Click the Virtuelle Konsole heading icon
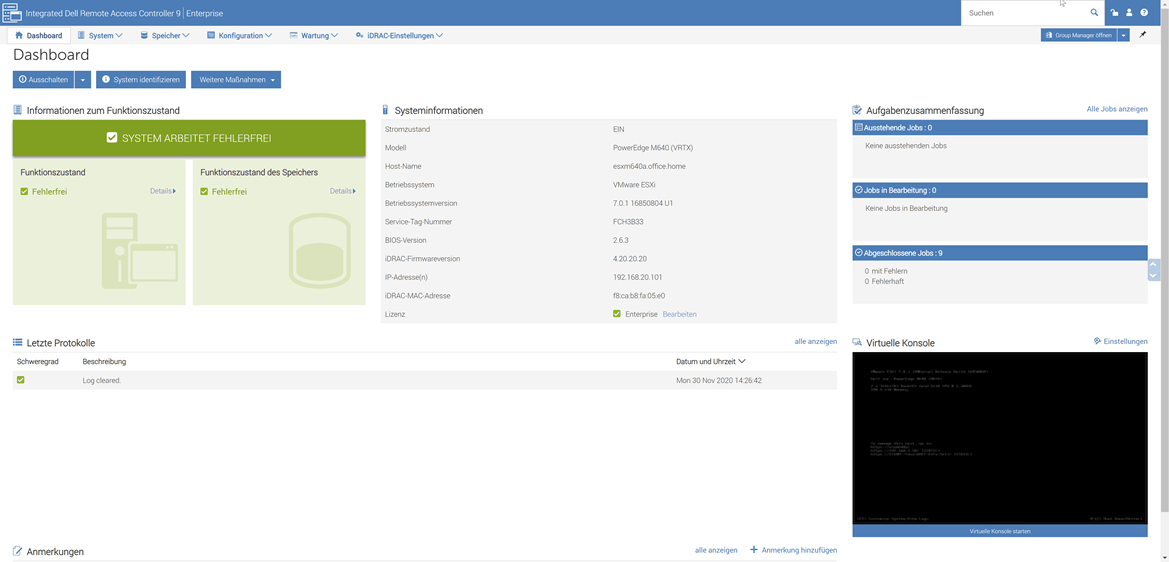The width and height of the screenshot is (1169, 562). (857, 342)
